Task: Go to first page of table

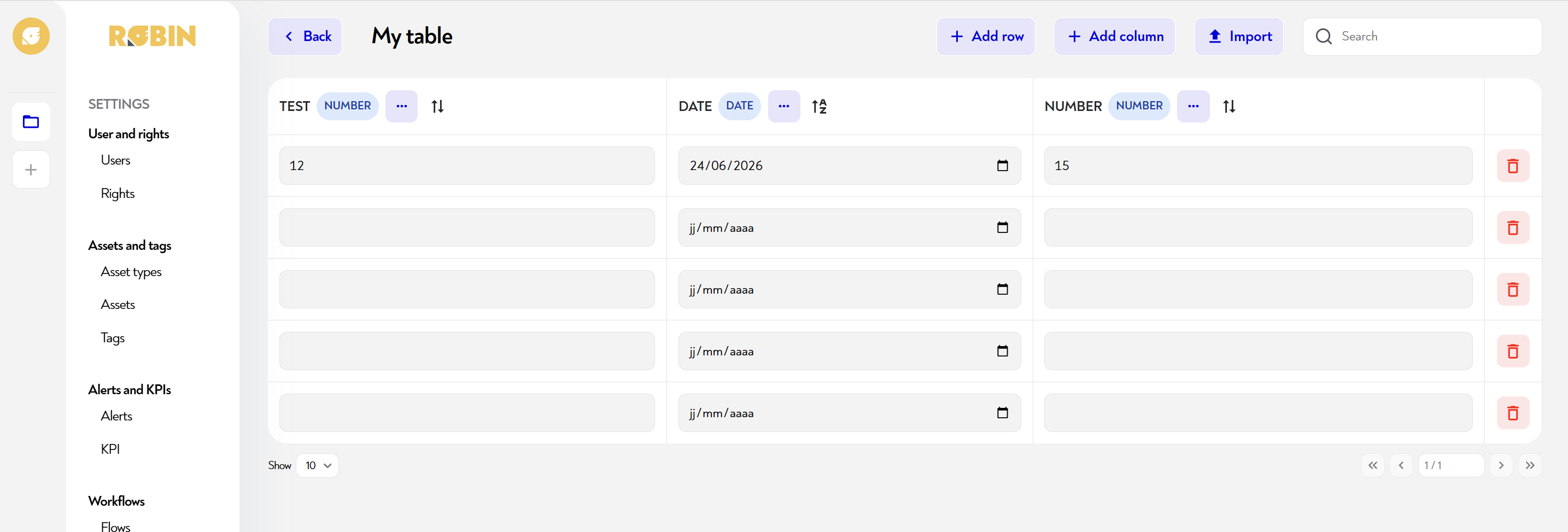Action: pos(1373,465)
